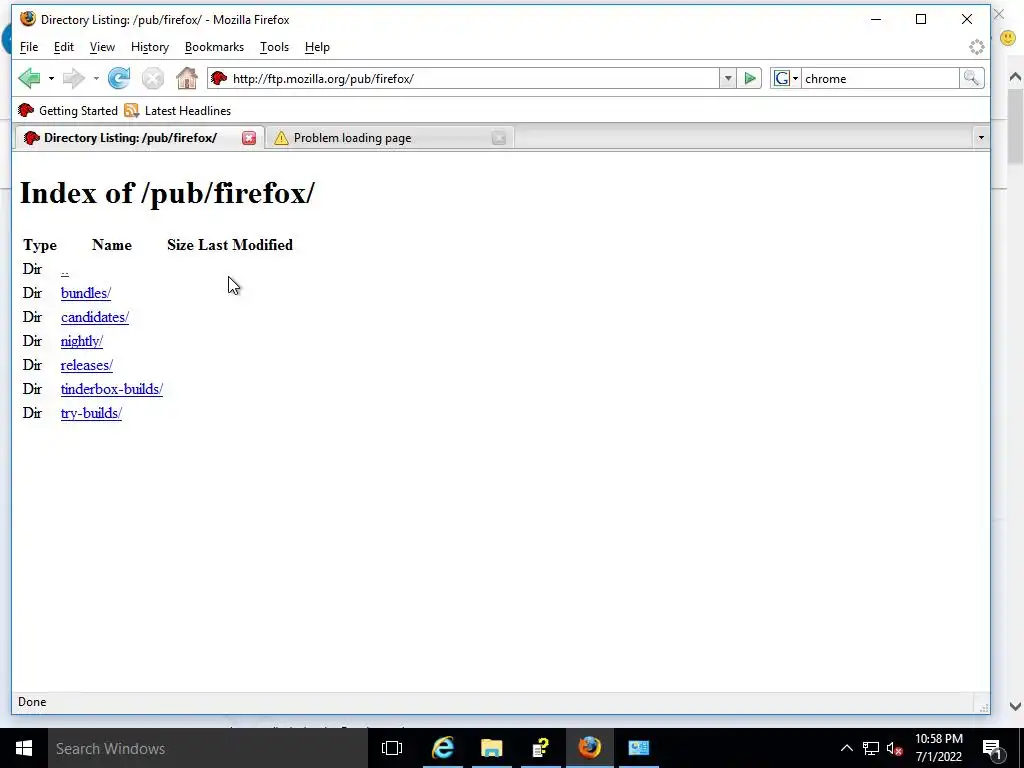Open the Help menu
This screenshot has width=1024, height=768.
[317, 47]
